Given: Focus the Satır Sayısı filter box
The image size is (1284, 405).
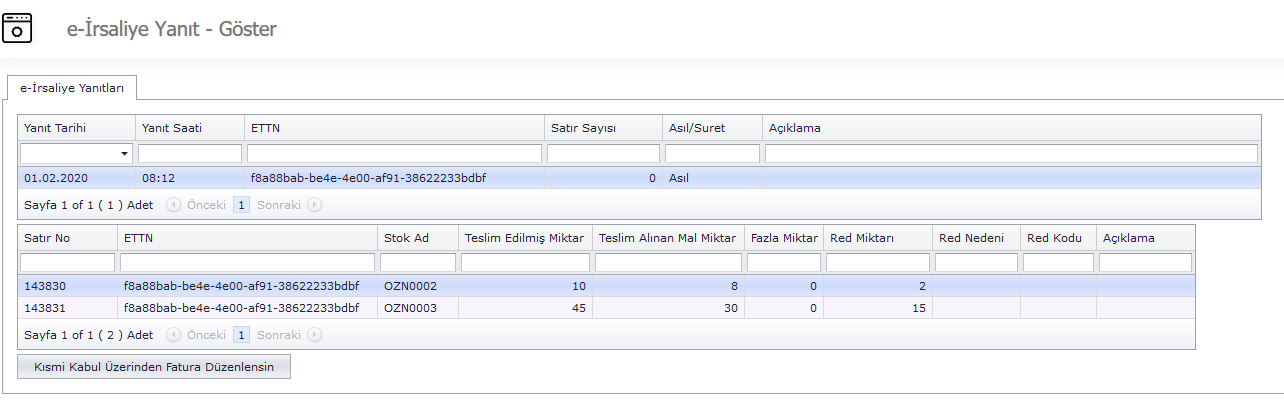Looking at the screenshot, I should coord(603,154).
